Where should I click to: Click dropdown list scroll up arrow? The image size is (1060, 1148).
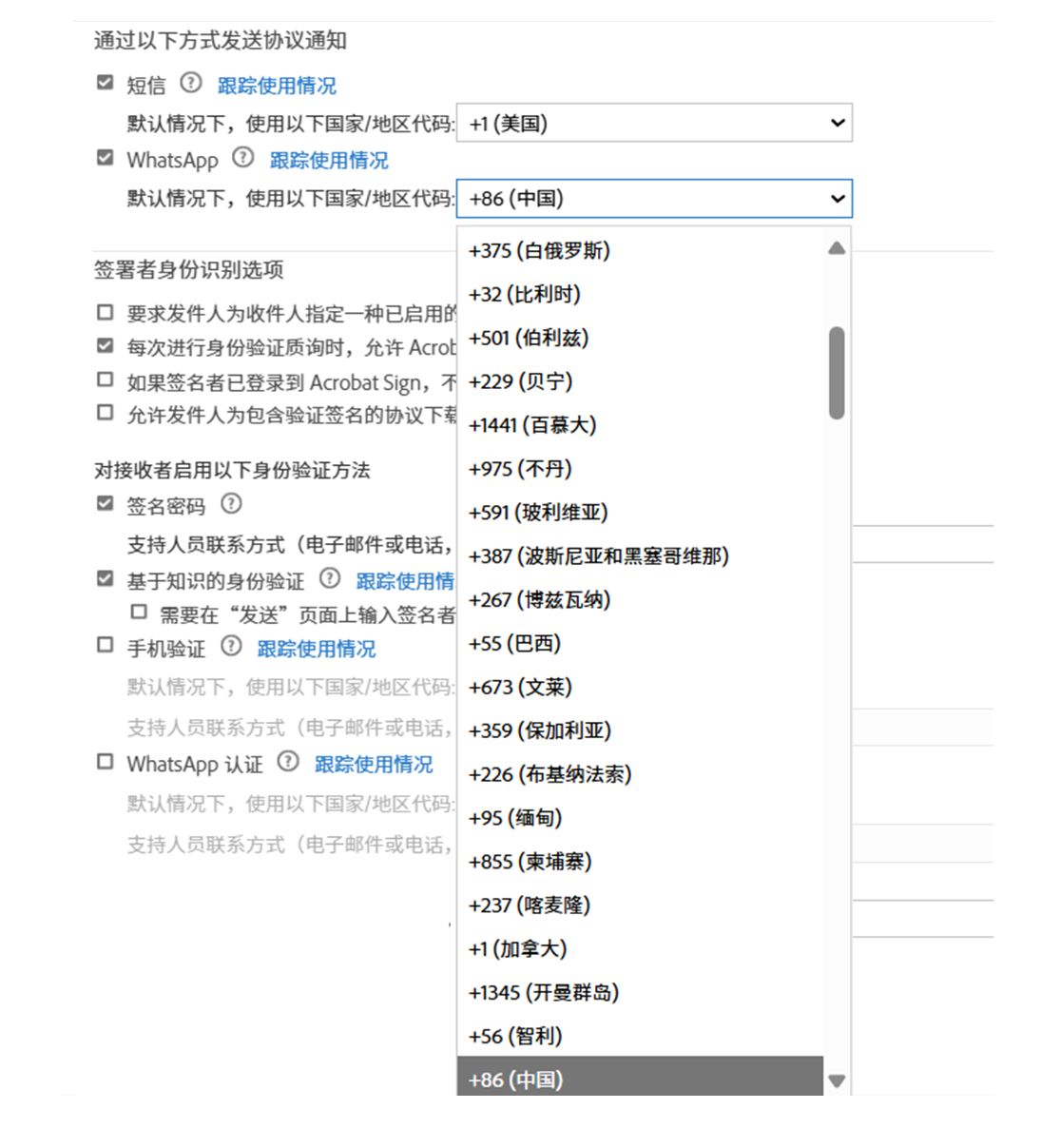pyautogui.click(x=837, y=248)
